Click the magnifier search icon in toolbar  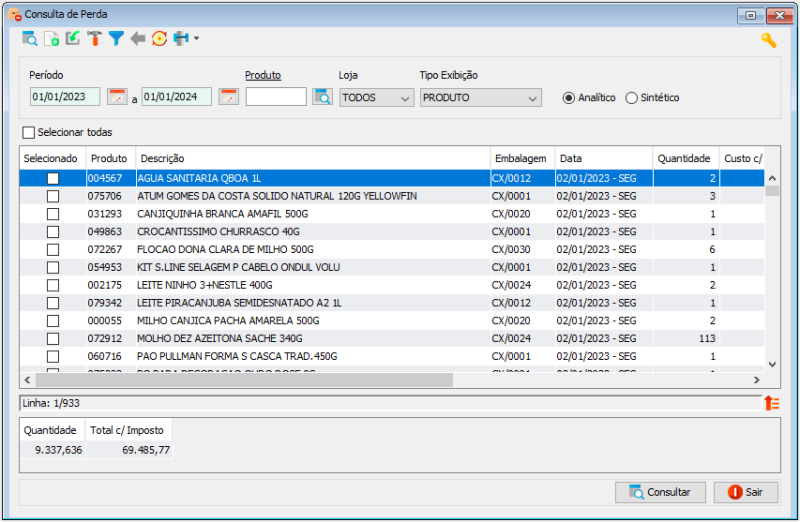[x=30, y=39]
